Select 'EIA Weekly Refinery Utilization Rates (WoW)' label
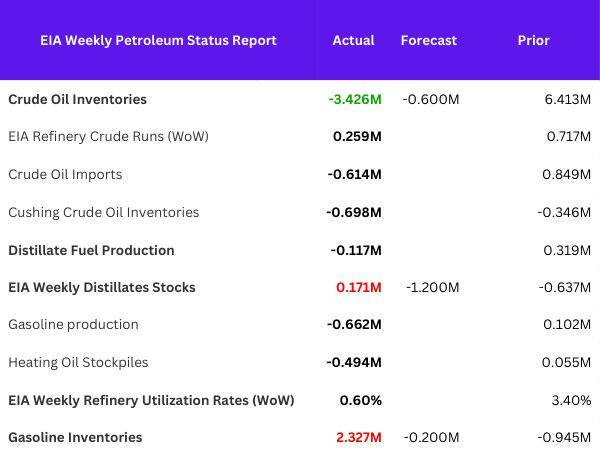Screen dimensions: 600x450 (151, 401)
